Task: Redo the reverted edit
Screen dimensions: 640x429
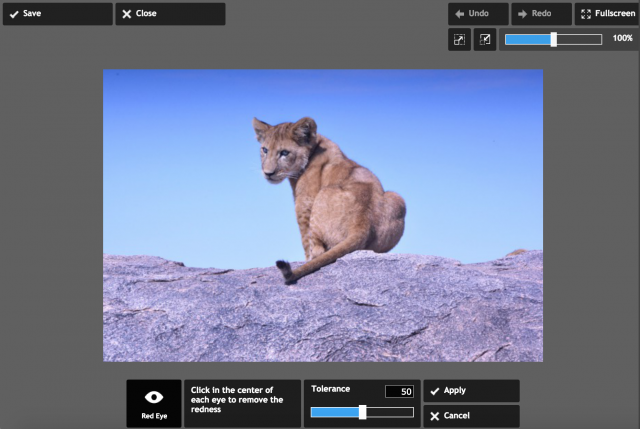Action: click(541, 14)
